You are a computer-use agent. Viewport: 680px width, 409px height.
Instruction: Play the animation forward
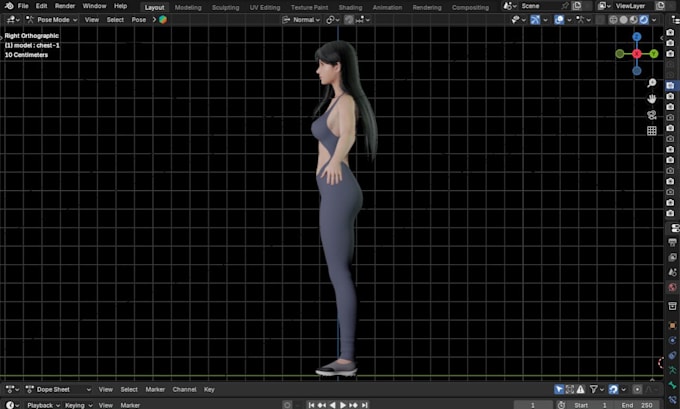pos(343,405)
